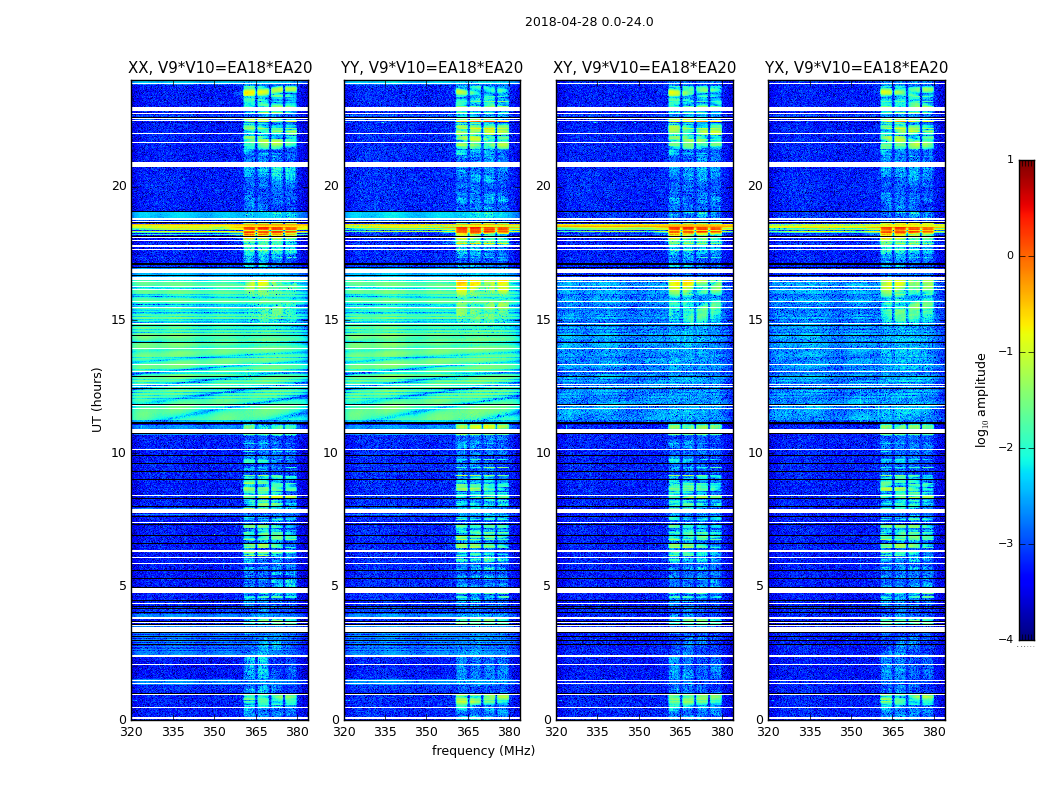The height and width of the screenshot is (800, 1050).
Task: Select the XY, V9*V10=EA18*EA20 panel title
Action: [645, 68]
